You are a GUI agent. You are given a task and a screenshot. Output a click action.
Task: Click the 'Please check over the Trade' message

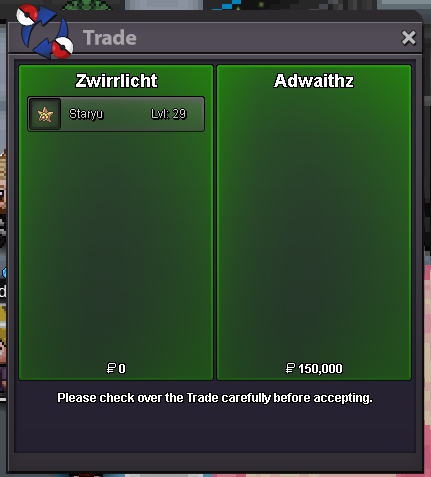215,398
